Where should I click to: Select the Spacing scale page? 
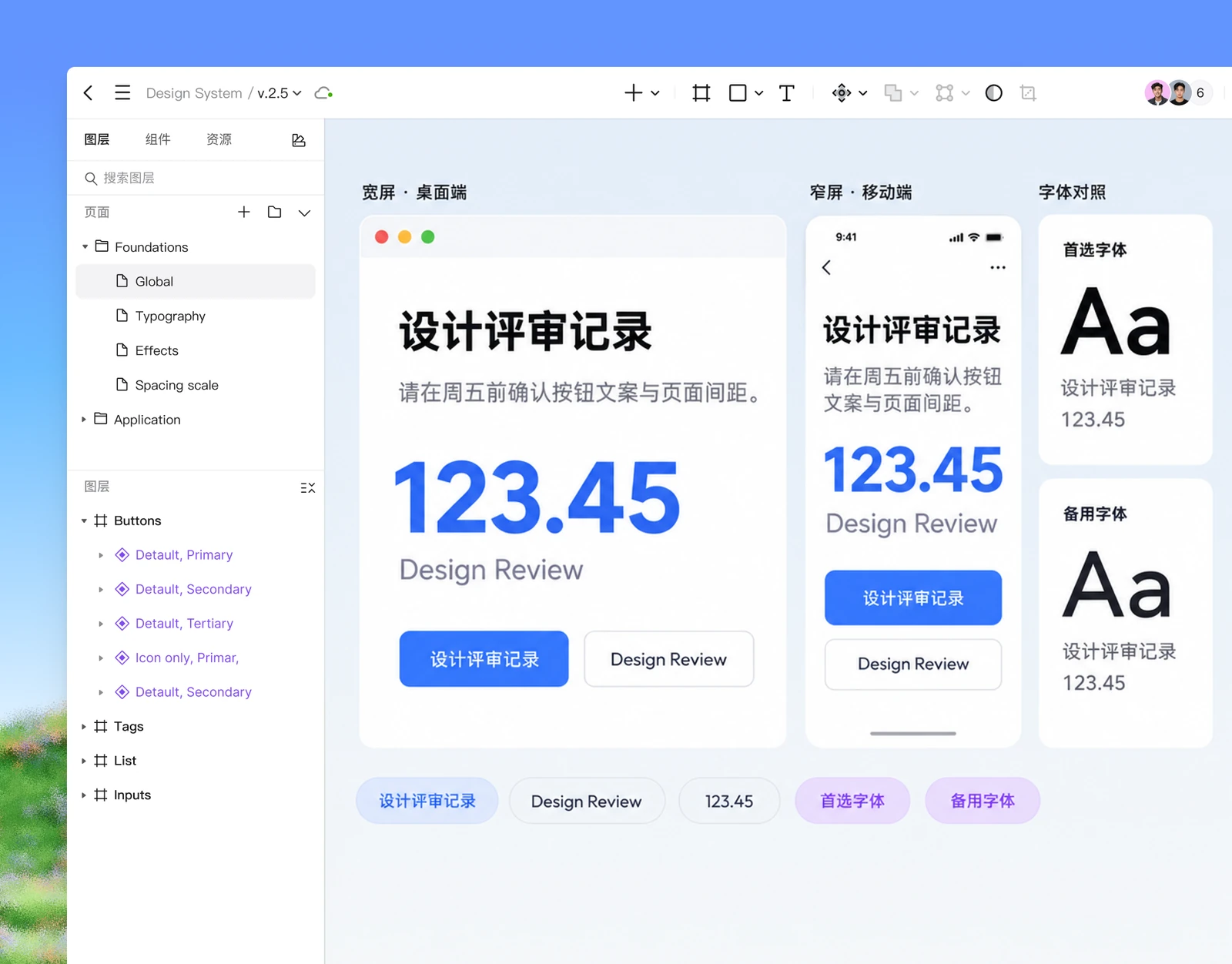coord(196,385)
